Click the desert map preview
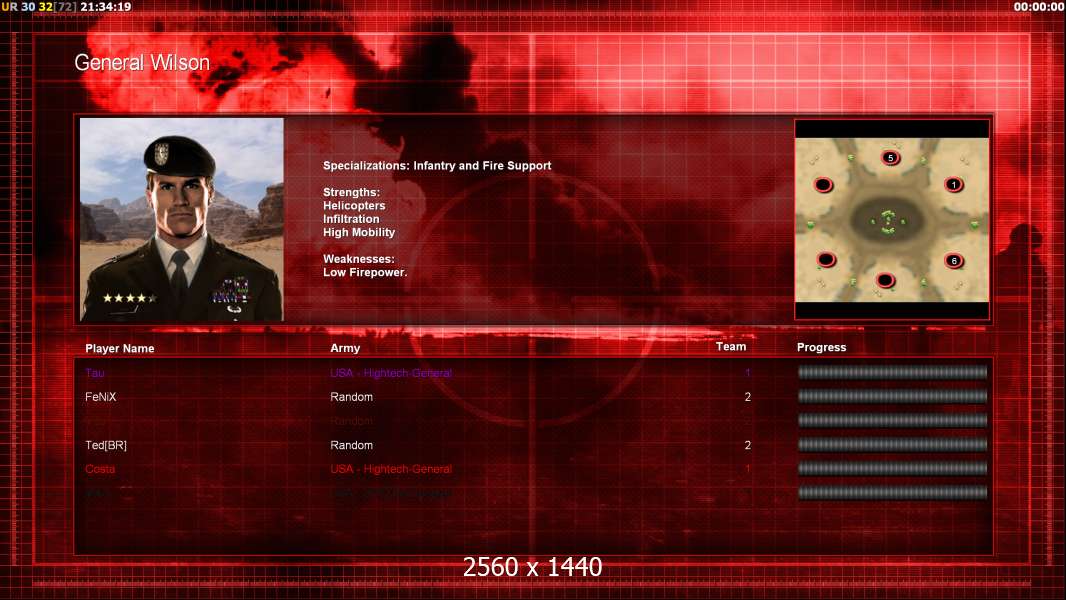Image resolution: width=1066 pixels, height=600 pixels. point(892,220)
